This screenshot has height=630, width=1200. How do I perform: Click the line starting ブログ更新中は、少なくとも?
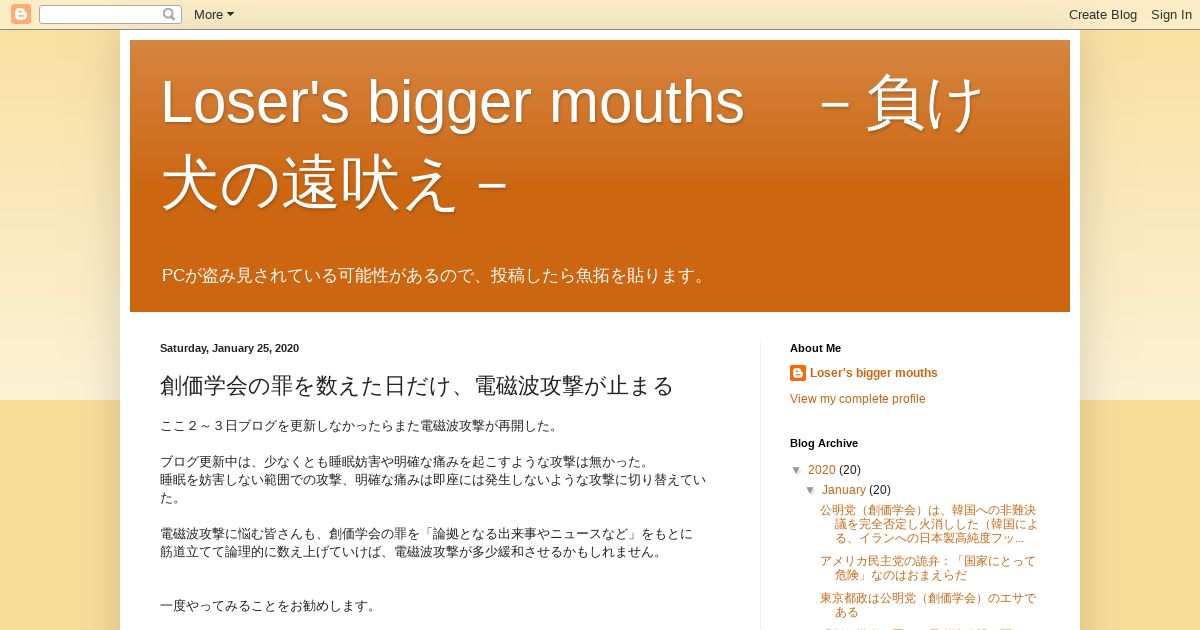click(407, 462)
